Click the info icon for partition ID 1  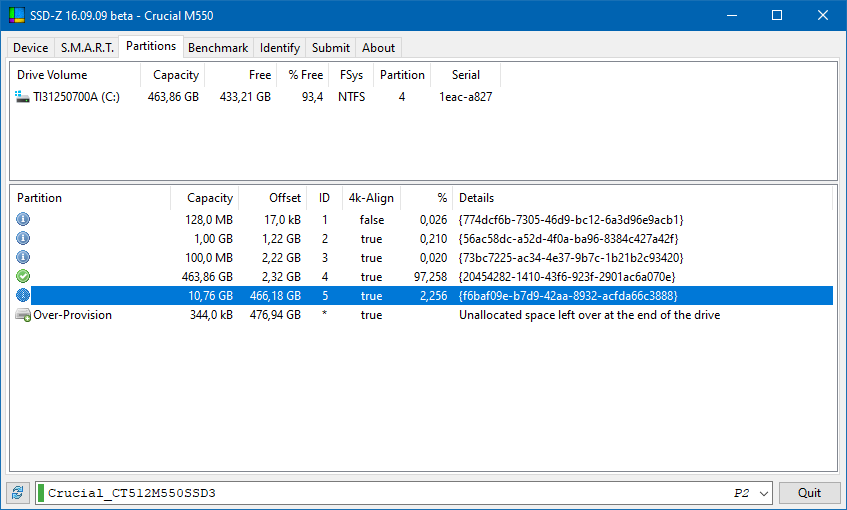click(x=23, y=219)
